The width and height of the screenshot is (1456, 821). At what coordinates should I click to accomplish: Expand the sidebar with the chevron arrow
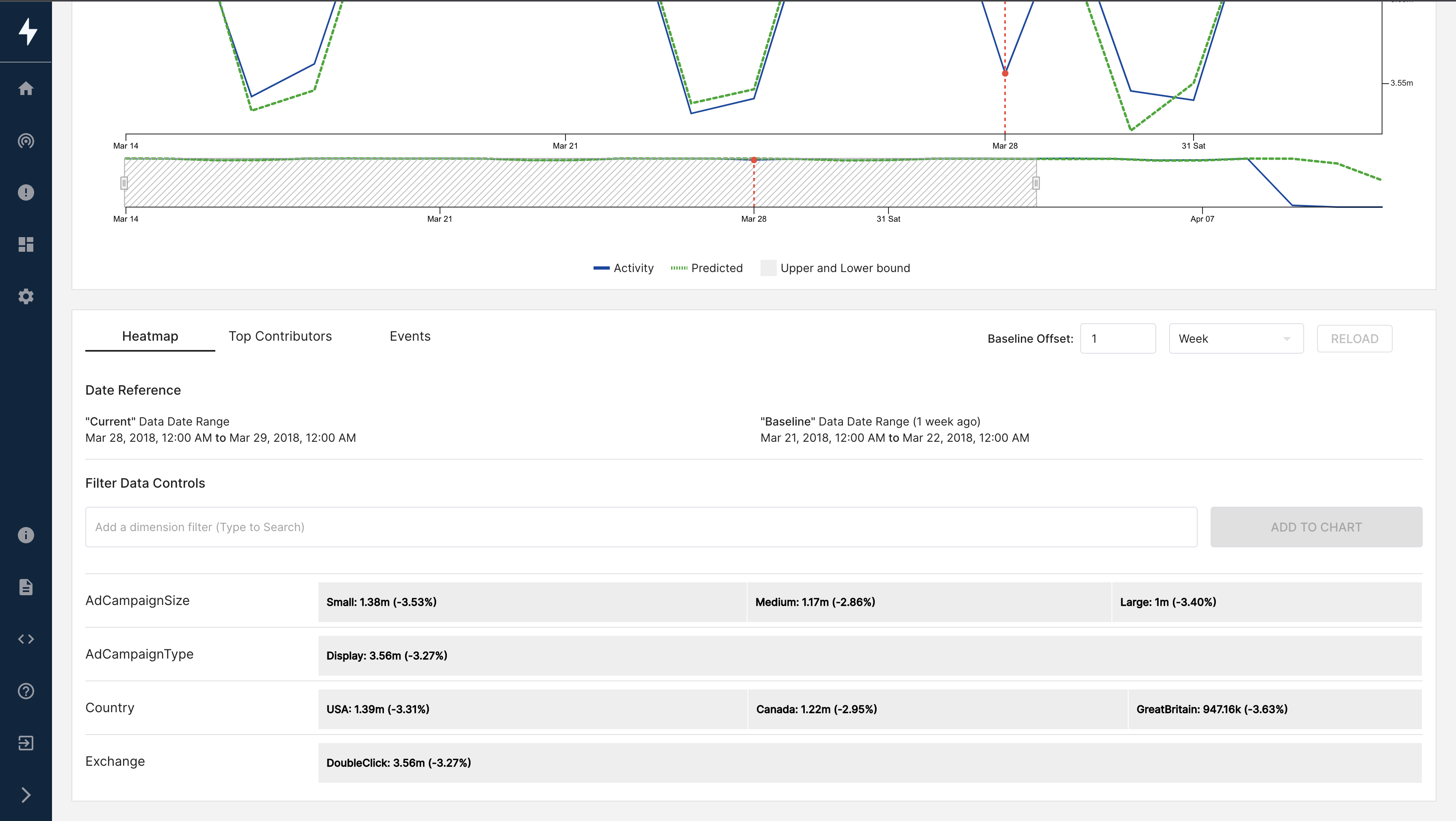click(26, 795)
